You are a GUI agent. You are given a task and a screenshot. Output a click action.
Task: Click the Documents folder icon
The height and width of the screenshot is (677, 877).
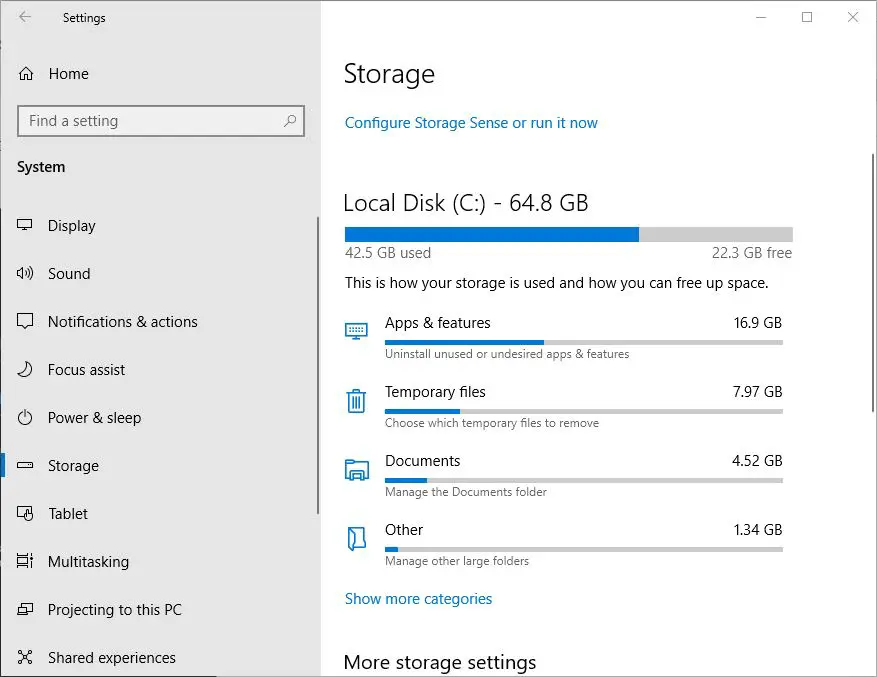[x=356, y=470]
